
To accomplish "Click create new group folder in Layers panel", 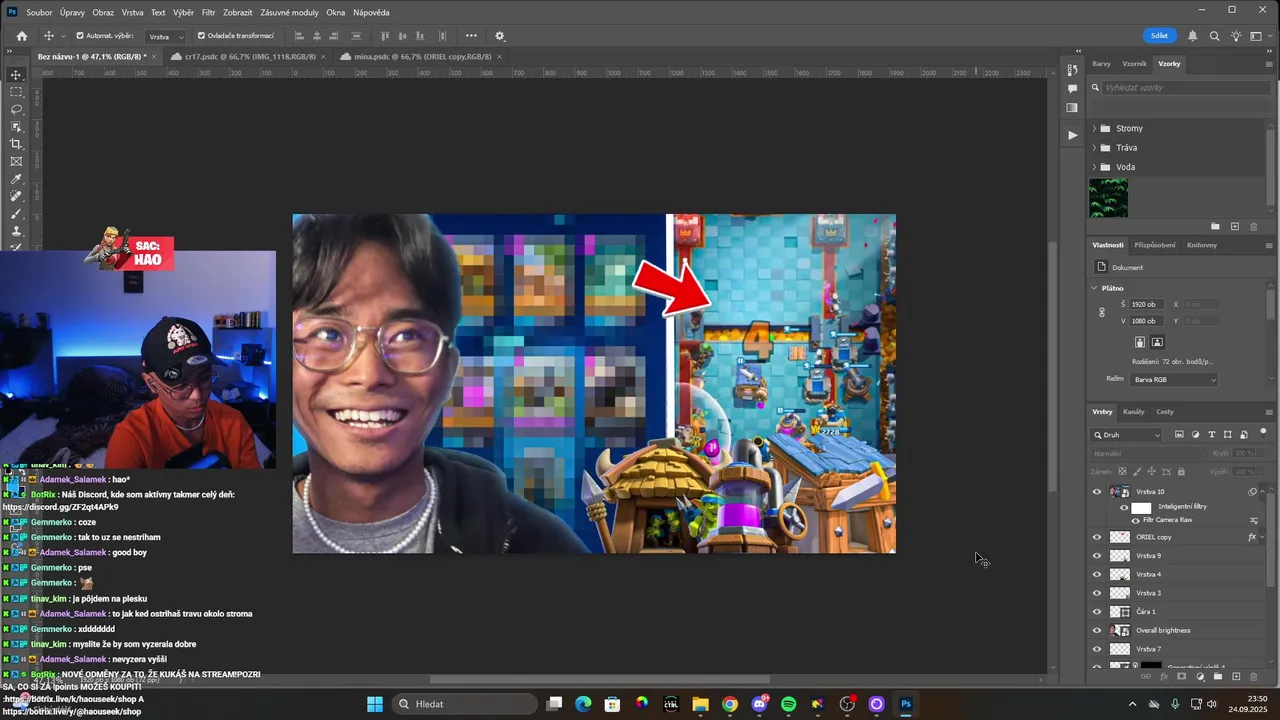I will tap(1217, 677).
